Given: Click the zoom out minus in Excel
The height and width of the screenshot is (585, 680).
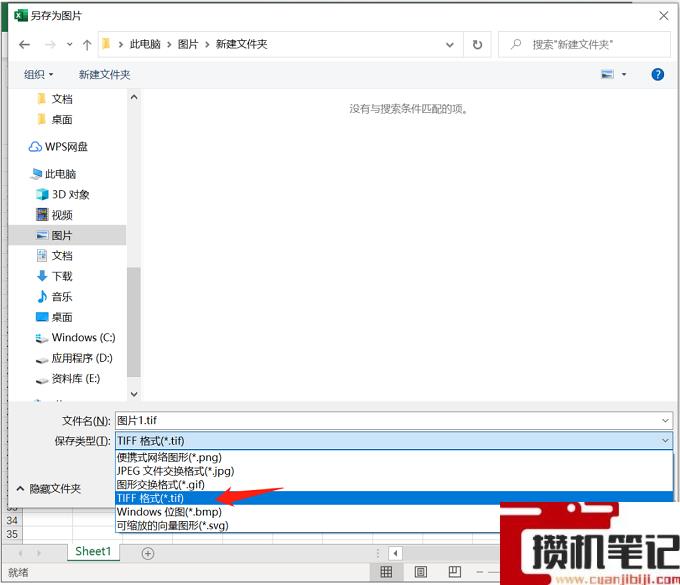Looking at the screenshot, I should [x=480, y=572].
